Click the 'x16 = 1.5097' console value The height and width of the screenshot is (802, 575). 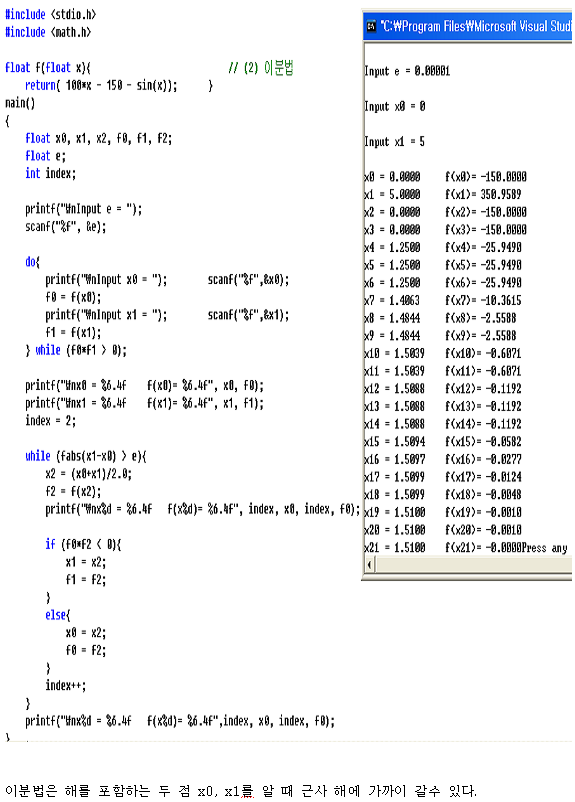pyautogui.click(x=394, y=460)
